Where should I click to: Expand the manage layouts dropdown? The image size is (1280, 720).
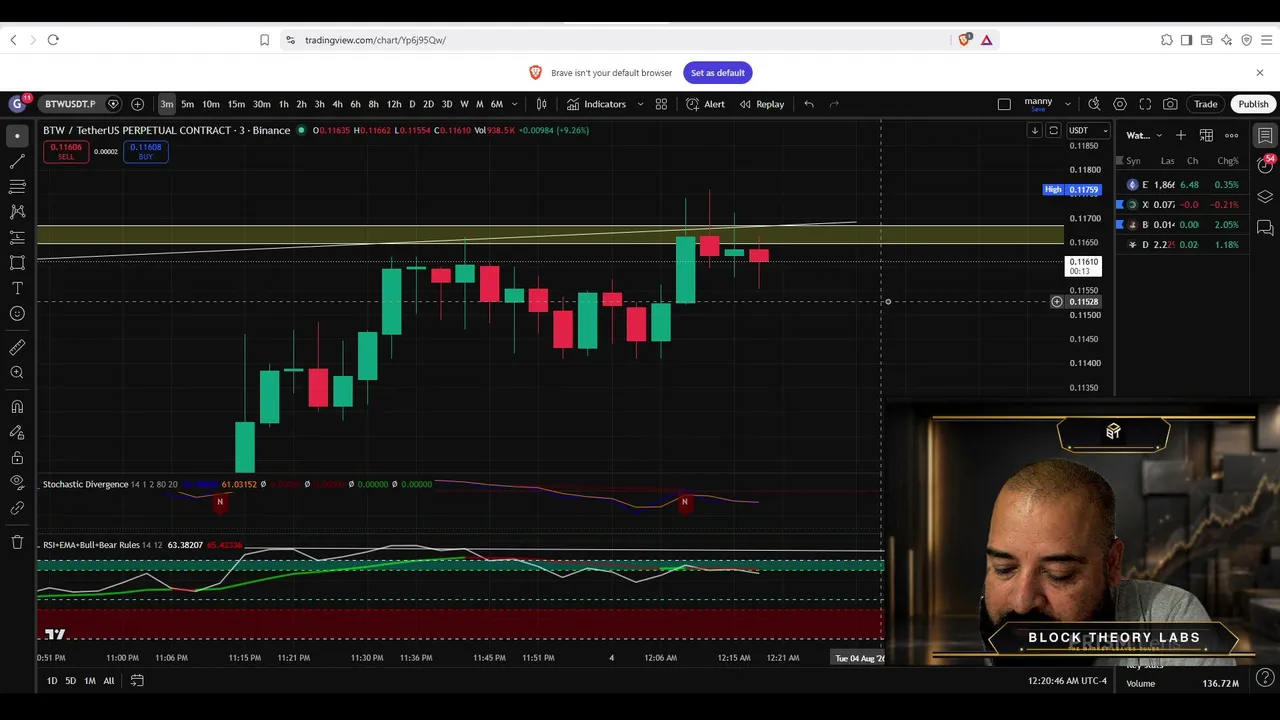[1068, 104]
